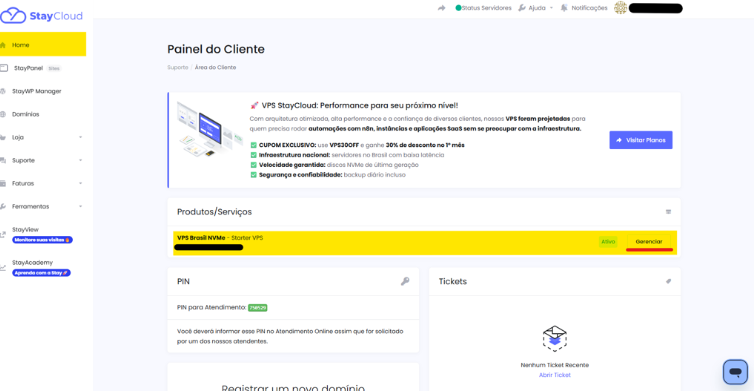Go to Domínios in the sidebar
The image size is (754, 392).
pos(25,114)
